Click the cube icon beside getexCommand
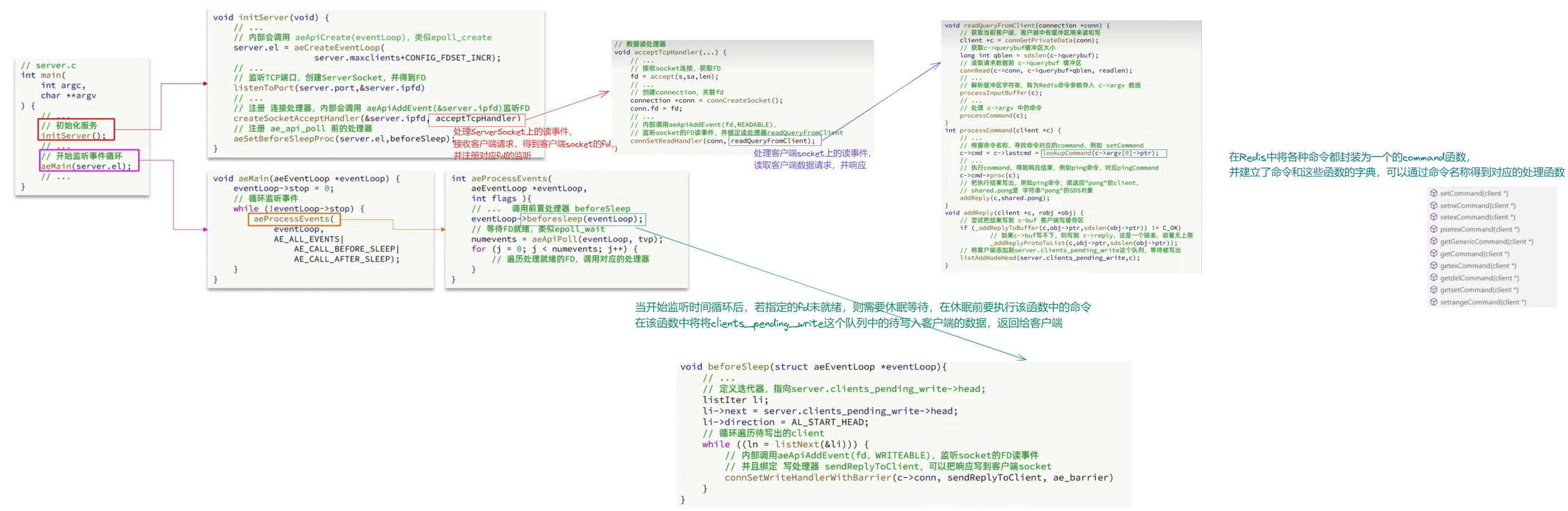The height and width of the screenshot is (511, 1568). [x=1433, y=265]
